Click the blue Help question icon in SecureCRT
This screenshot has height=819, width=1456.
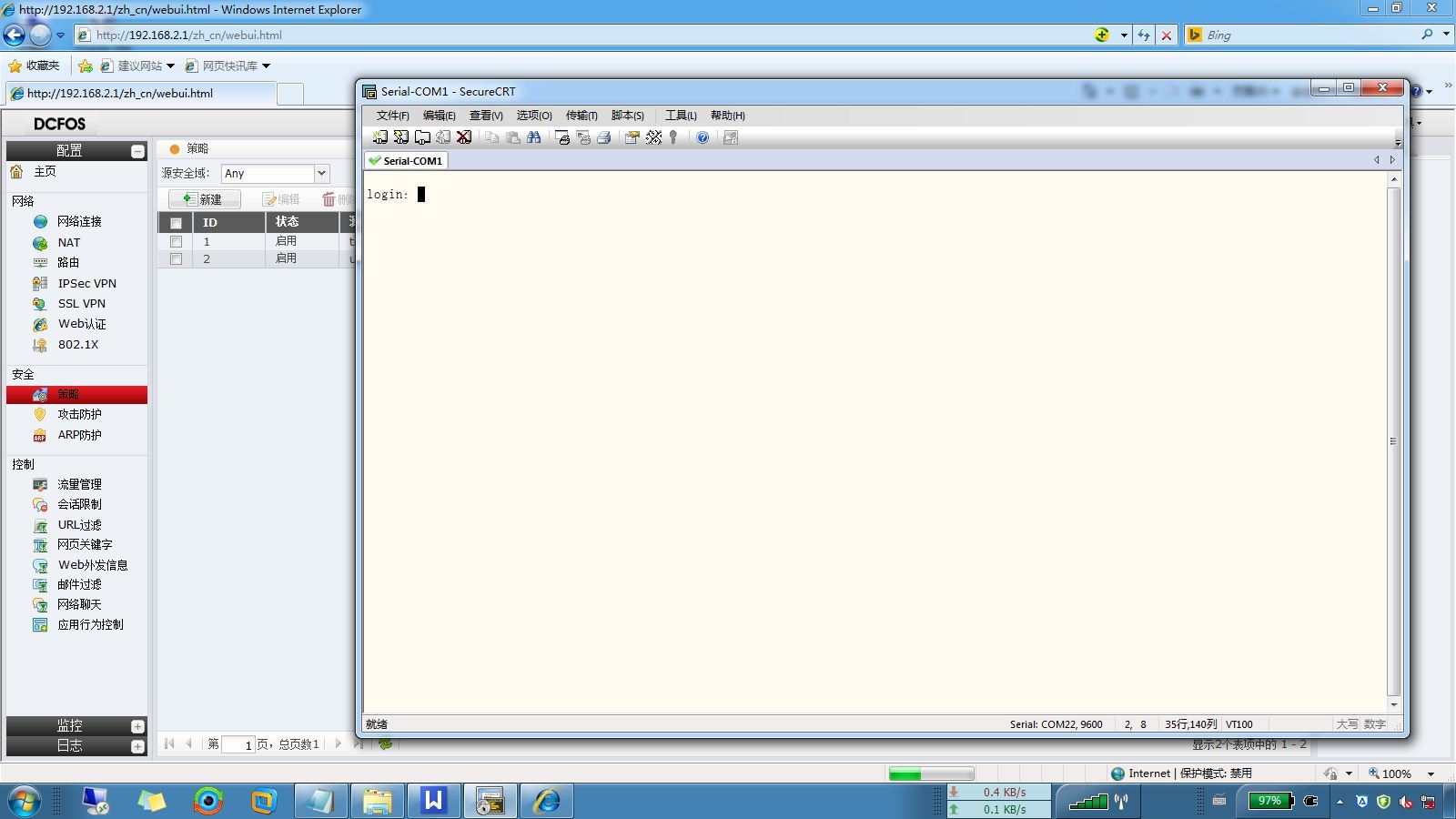[703, 137]
